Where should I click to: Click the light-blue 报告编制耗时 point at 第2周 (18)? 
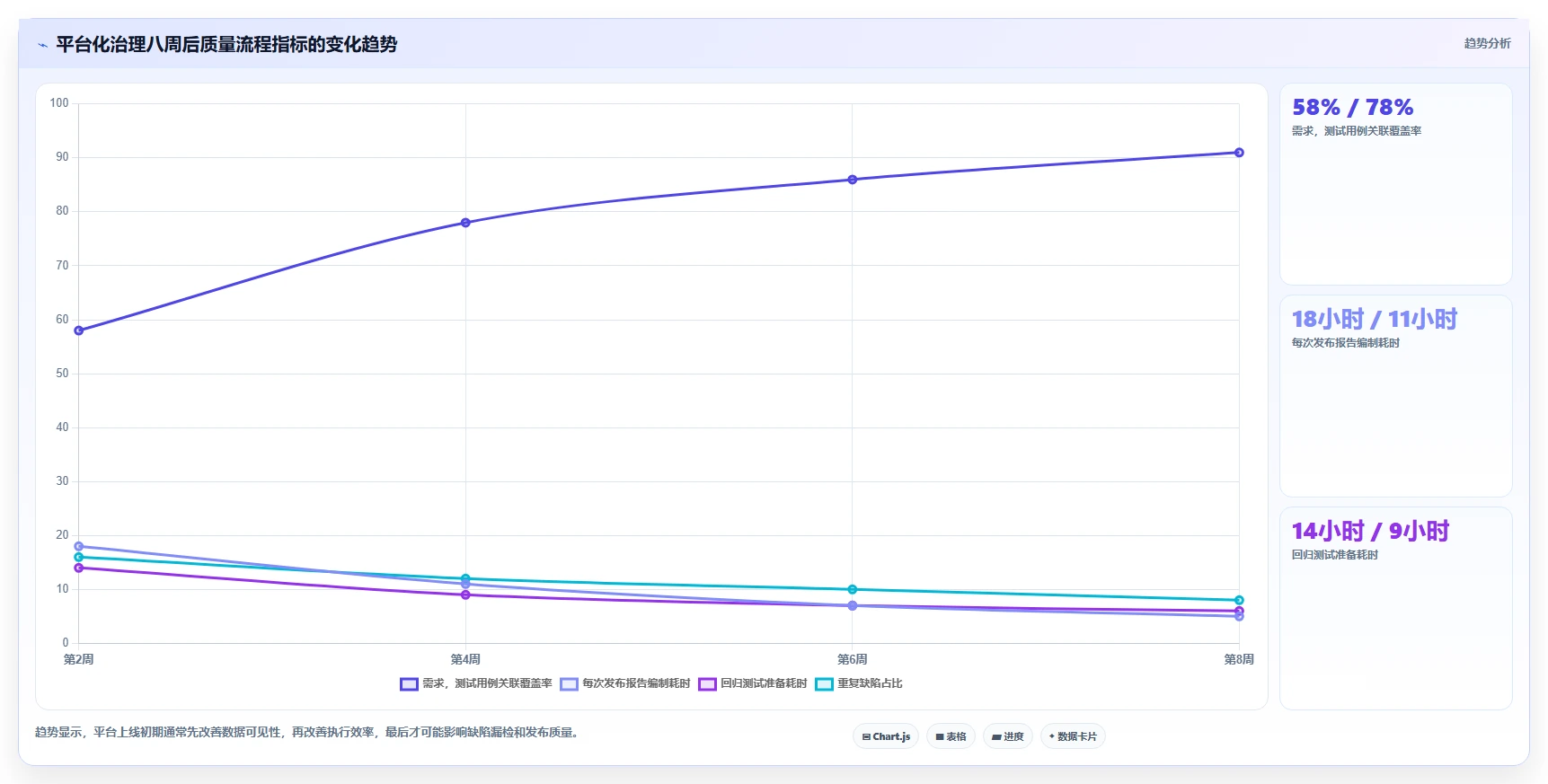click(79, 546)
